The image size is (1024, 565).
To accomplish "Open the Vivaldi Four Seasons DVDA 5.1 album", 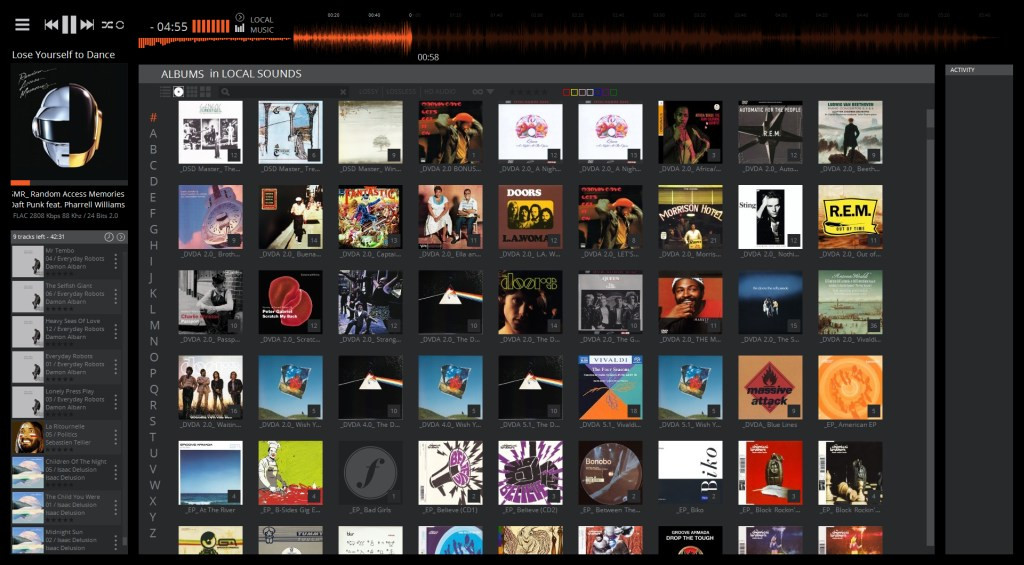I will click(610, 387).
